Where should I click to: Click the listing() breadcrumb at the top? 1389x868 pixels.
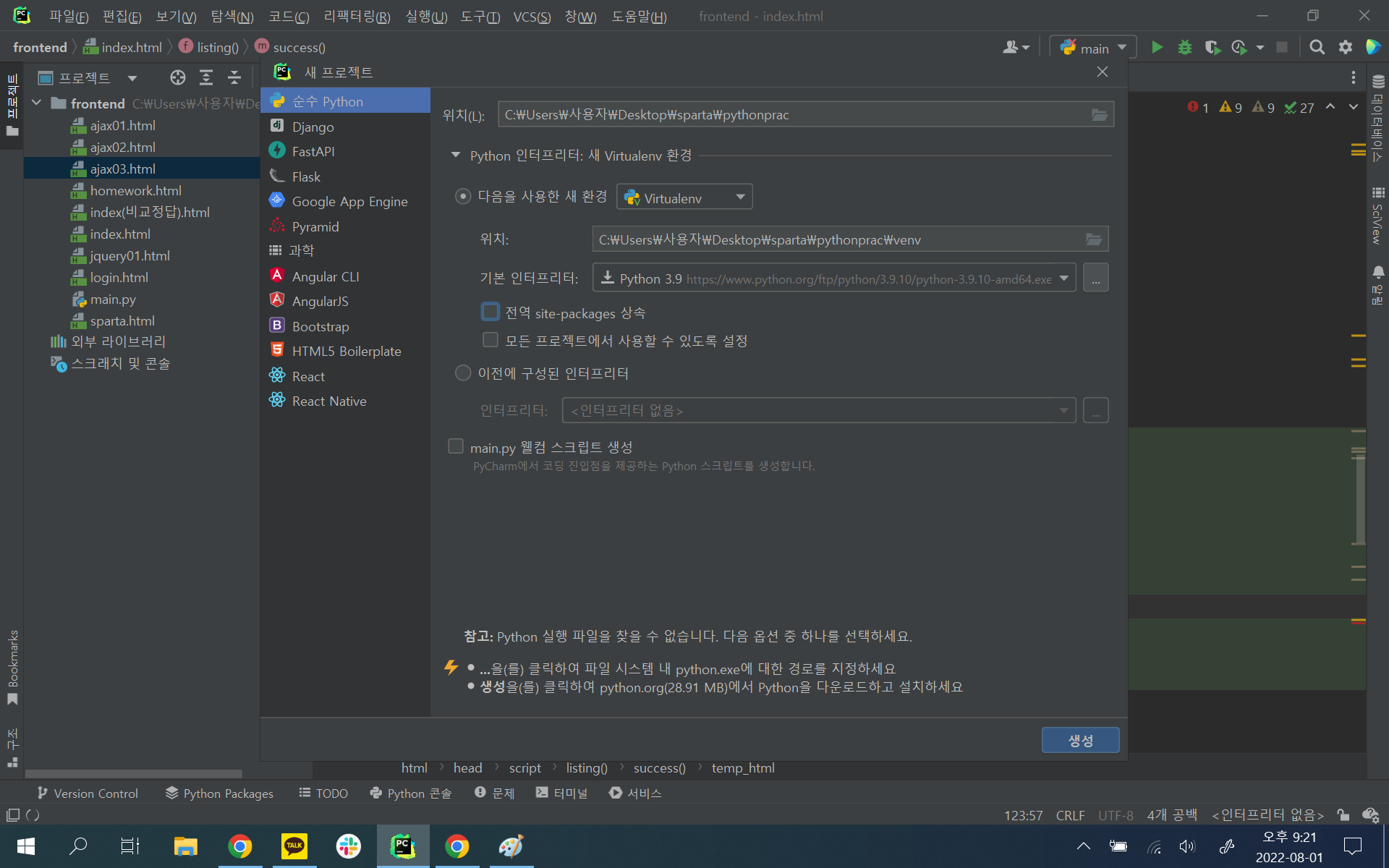(208, 47)
